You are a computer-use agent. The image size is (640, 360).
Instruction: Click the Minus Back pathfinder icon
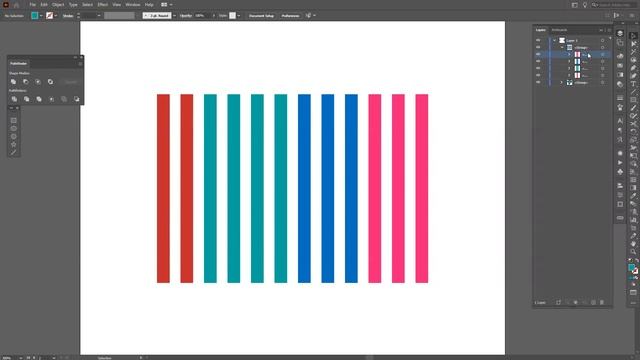click(x=76, y=99)
